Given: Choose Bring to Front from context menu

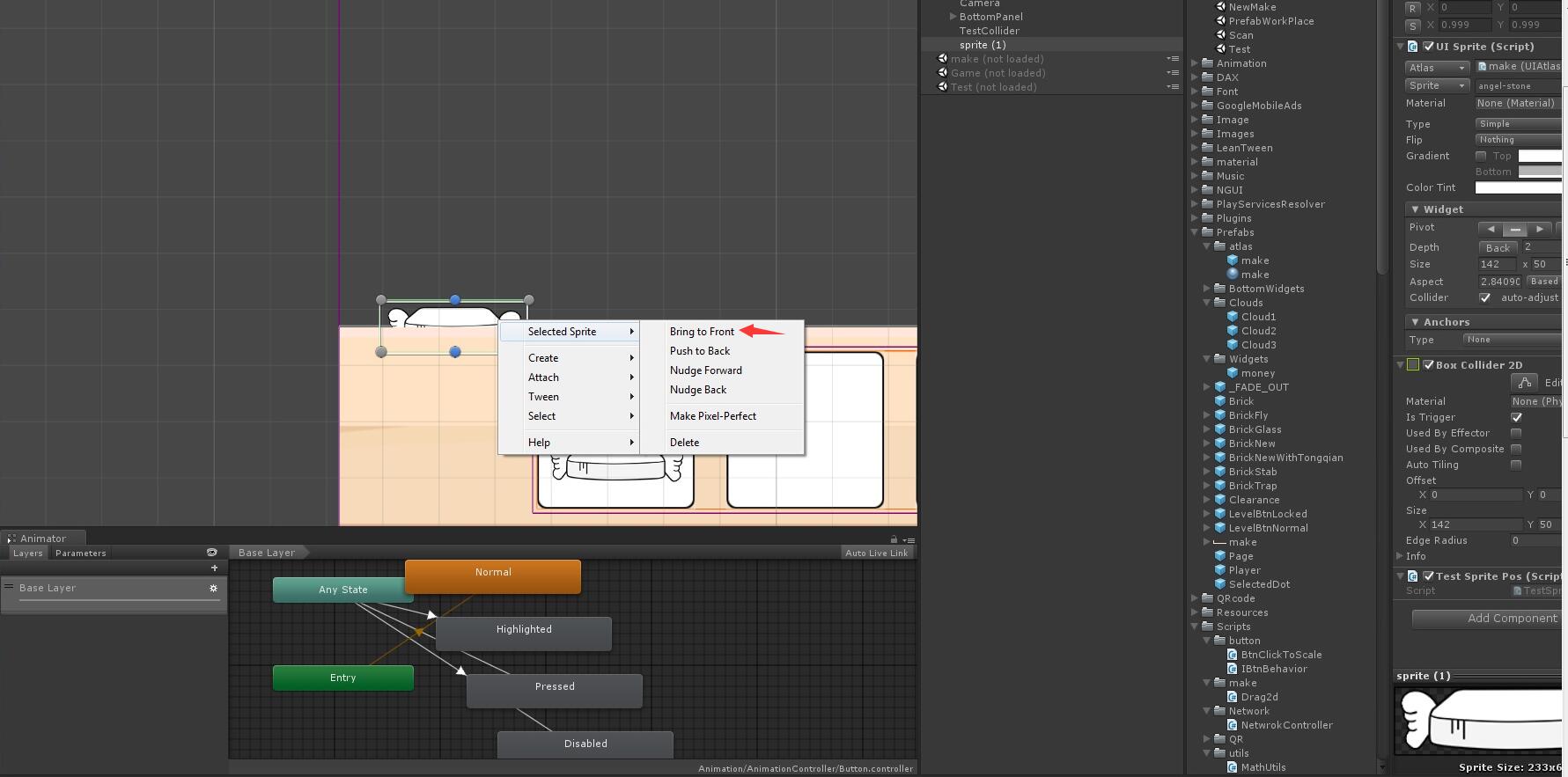Looking at the screenshot, I should 702,332.
